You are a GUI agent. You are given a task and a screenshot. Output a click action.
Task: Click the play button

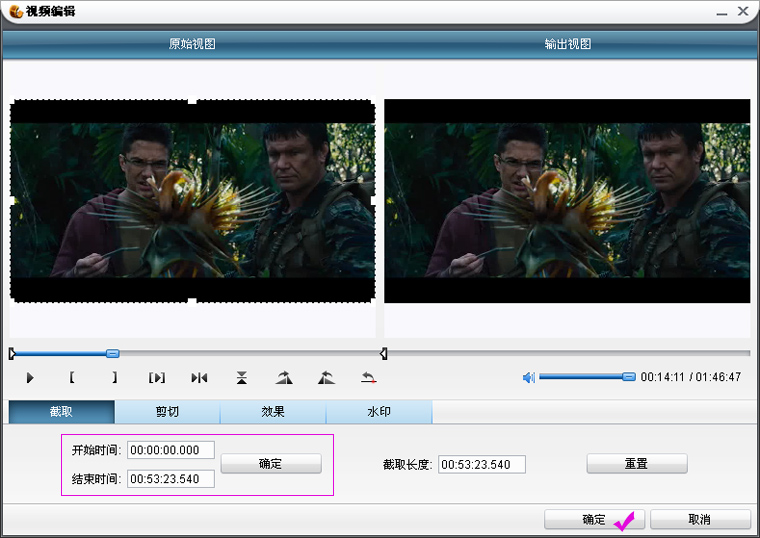(30, 378)
